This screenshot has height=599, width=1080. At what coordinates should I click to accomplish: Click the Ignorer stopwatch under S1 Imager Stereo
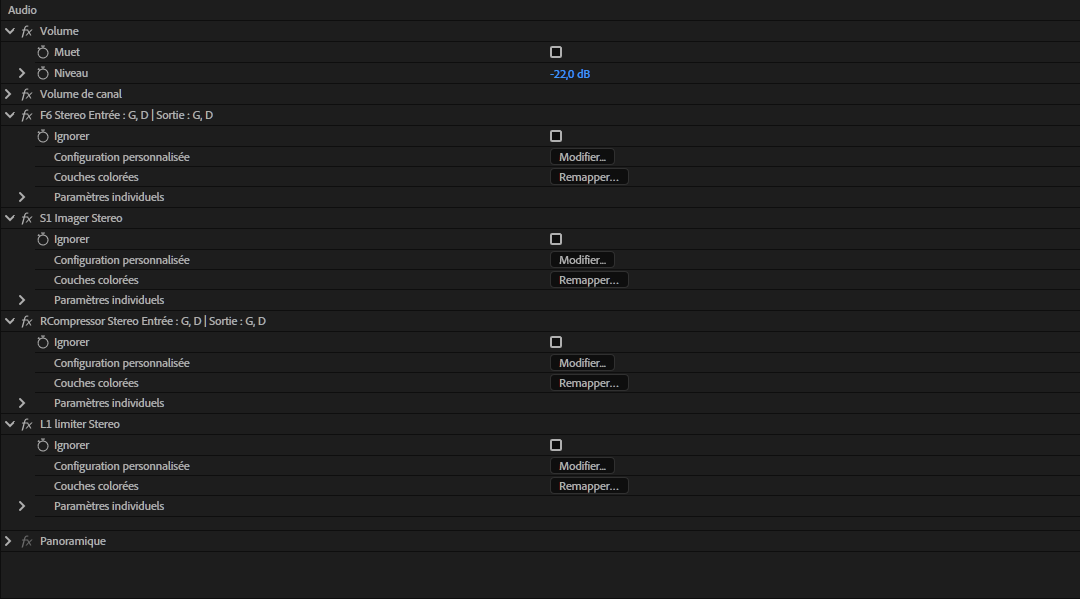click(43, 239)
